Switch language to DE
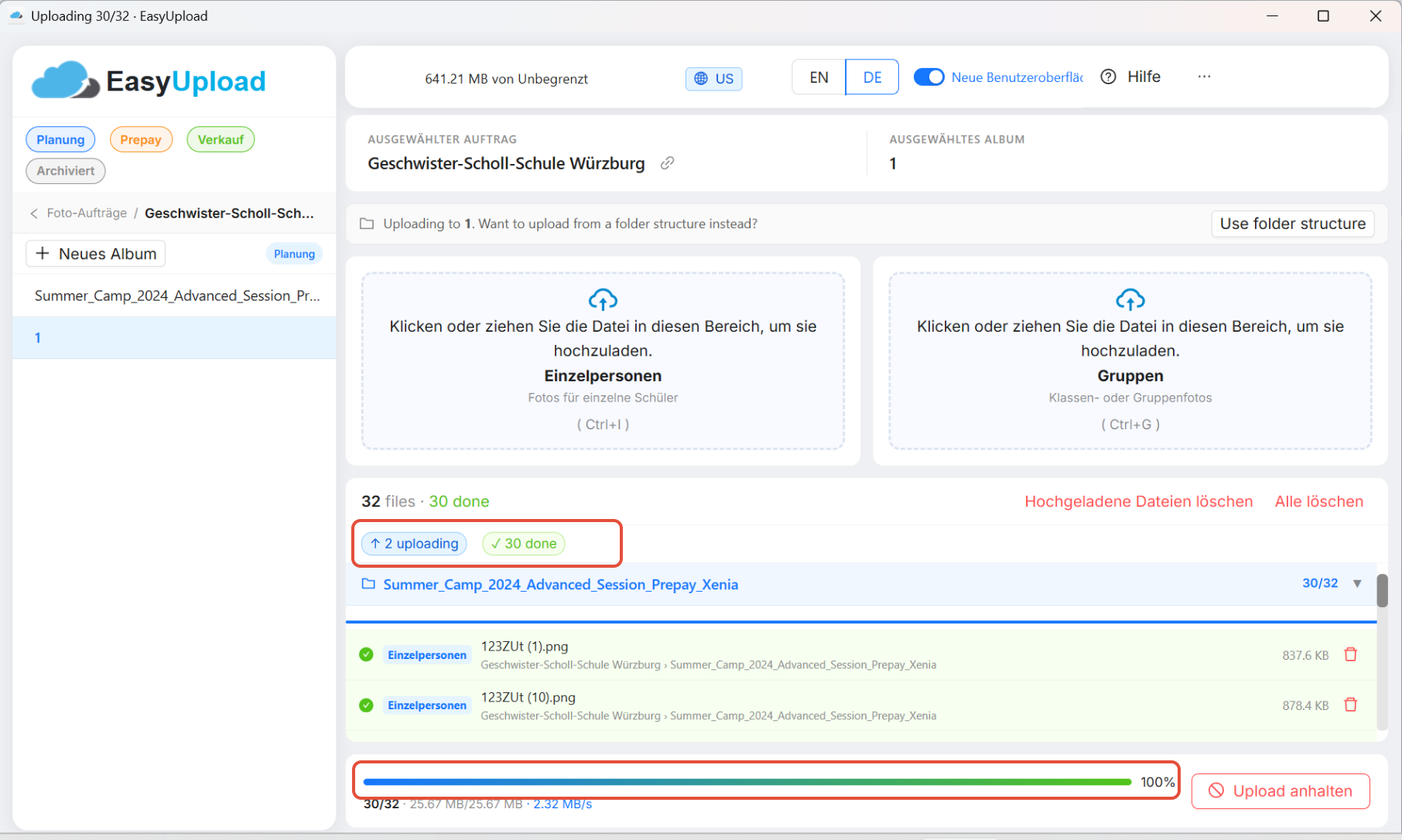This screenshot has width=1402, height=840. click(x=872, y=77)
